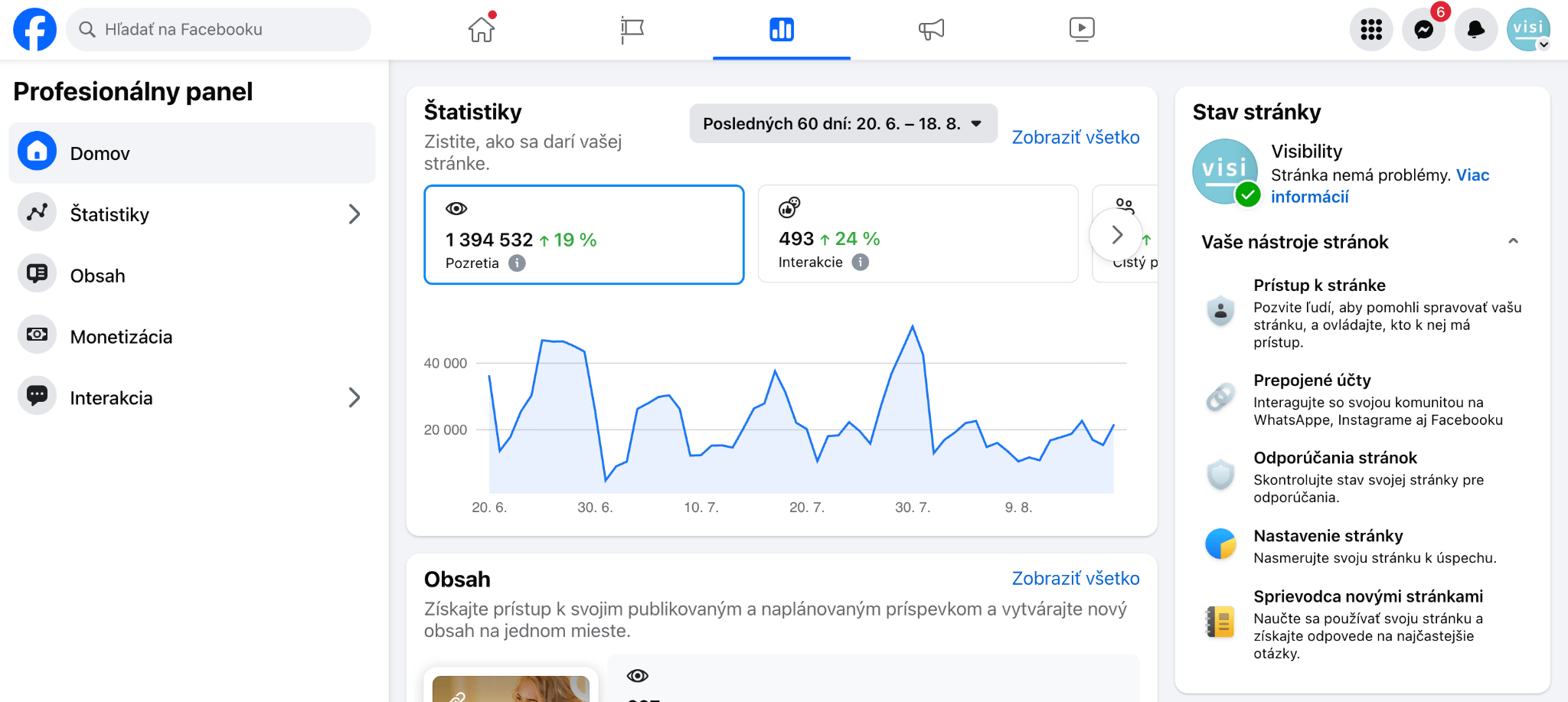Open the date range dropdown
Viewport: 1568px width, 702px height.
click(843, 124)
